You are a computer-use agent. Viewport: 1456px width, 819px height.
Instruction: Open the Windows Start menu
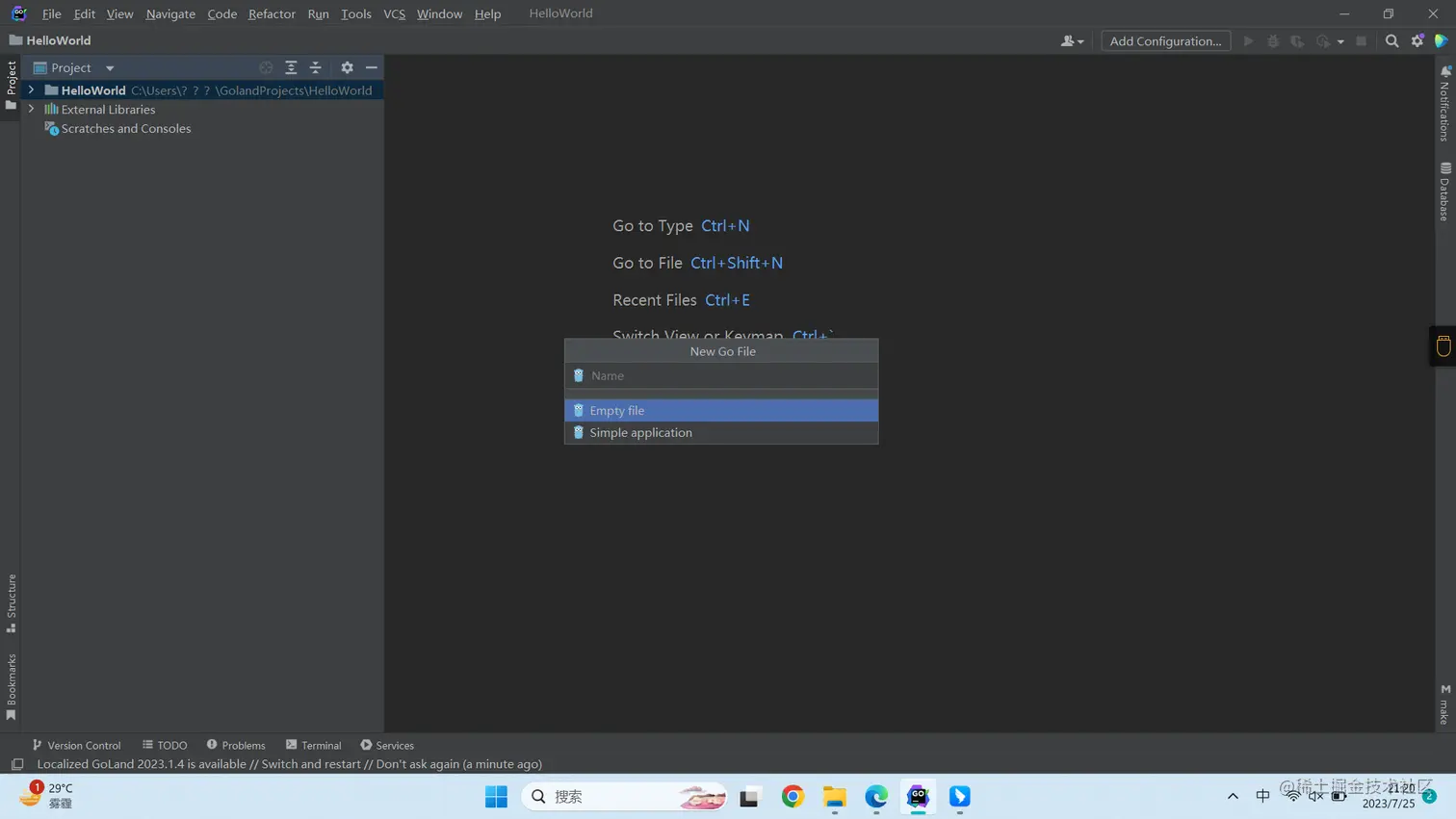point(496,797)
